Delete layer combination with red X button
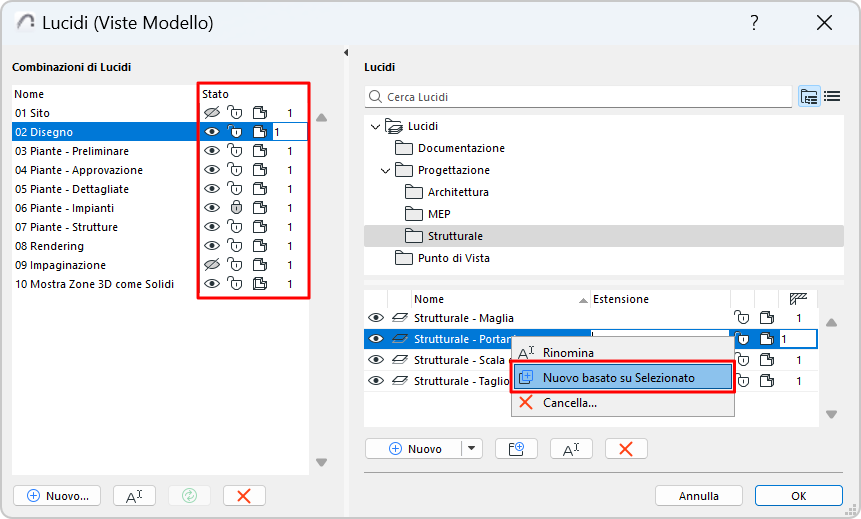Screen dimensions: 861x519 click(244, 495)
